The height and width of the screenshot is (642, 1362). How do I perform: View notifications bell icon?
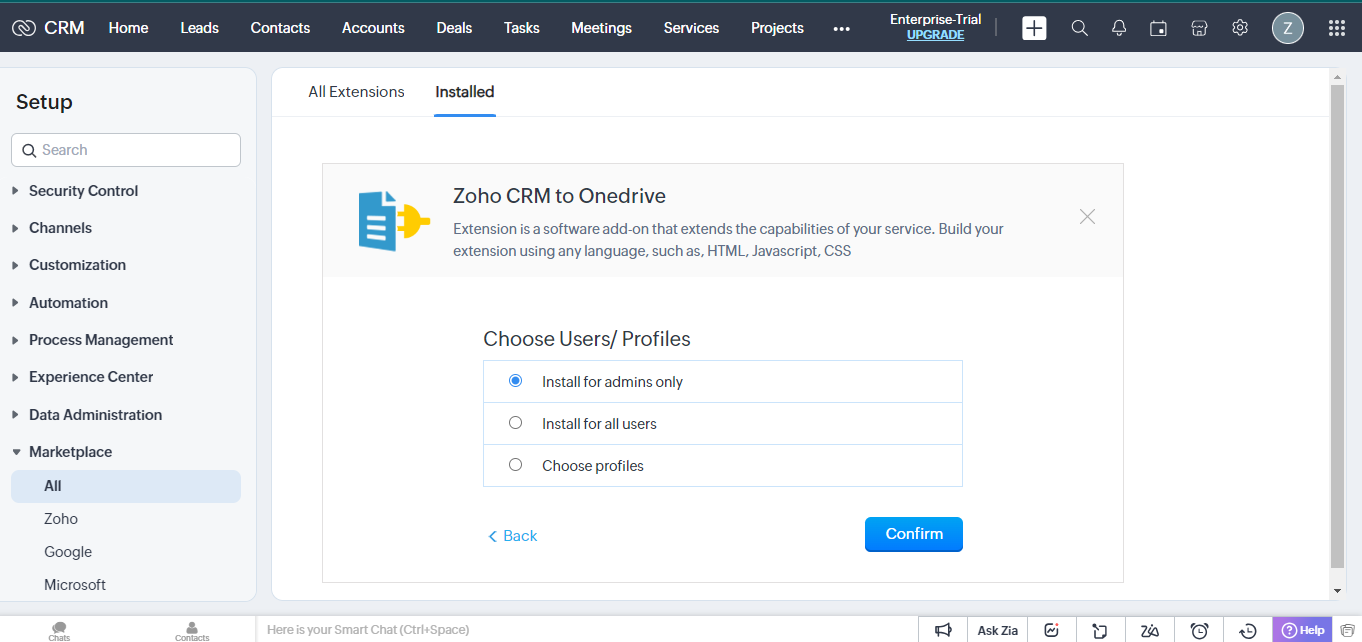point(1119,28)
